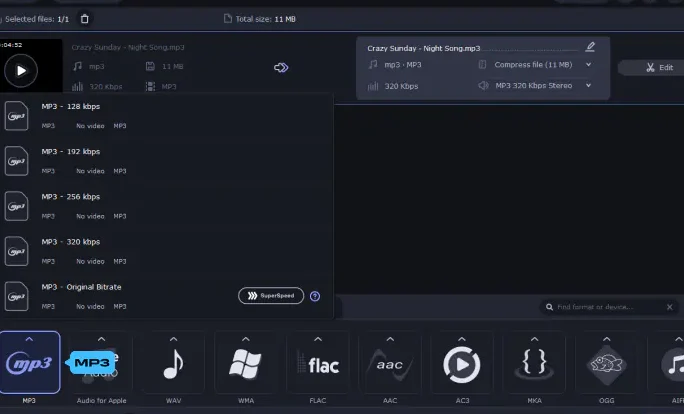Delete selected files with trash icon
Screen dimensions: 684x414
(x=85, y=19)
